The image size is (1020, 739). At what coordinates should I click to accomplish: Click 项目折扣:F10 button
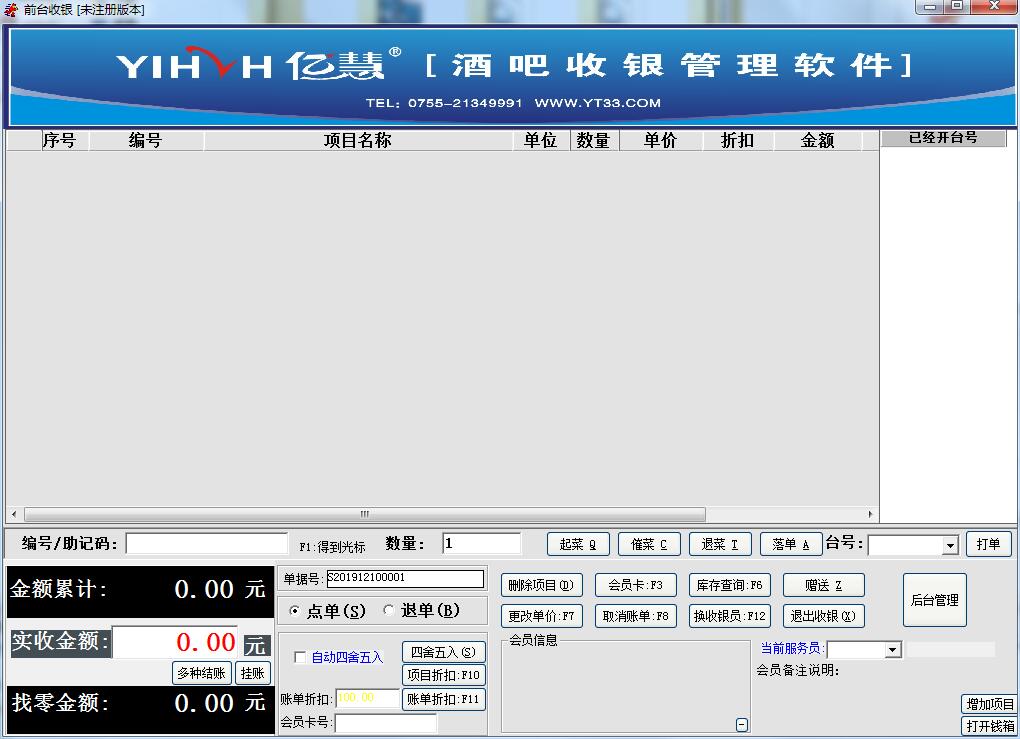444,675
